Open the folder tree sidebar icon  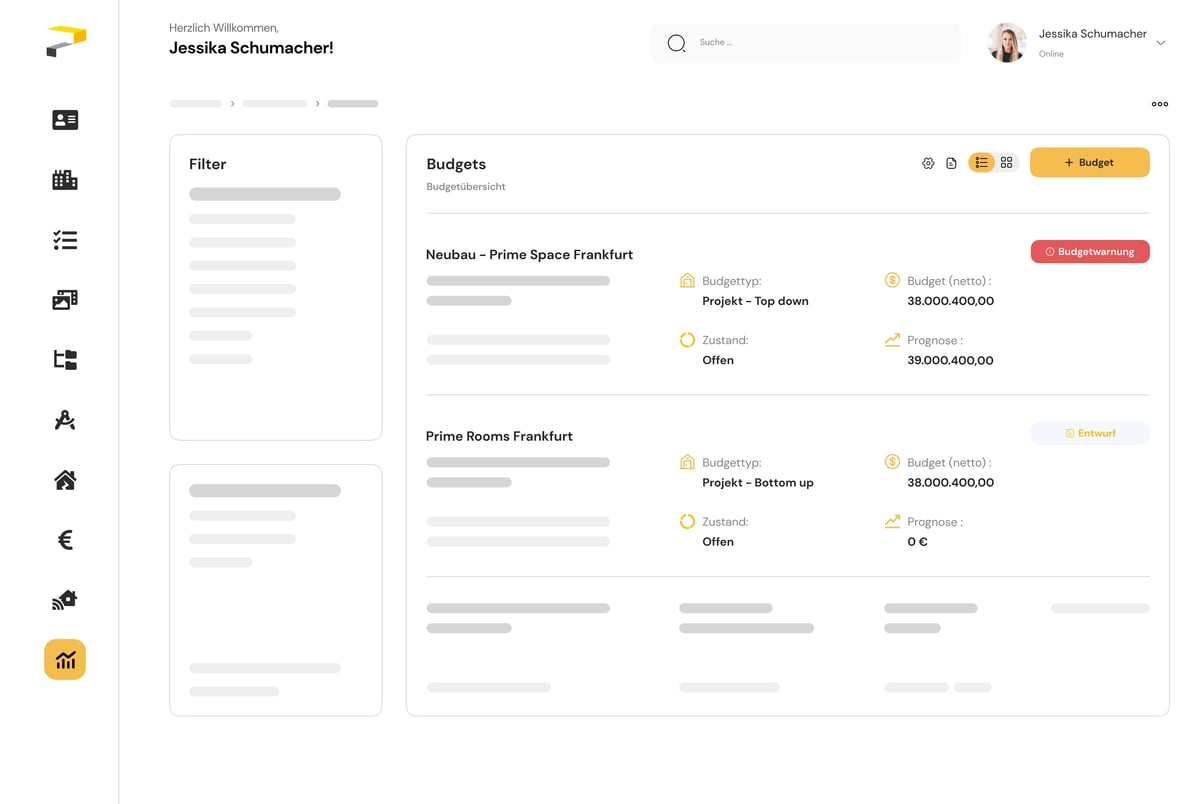click(65, 360)
